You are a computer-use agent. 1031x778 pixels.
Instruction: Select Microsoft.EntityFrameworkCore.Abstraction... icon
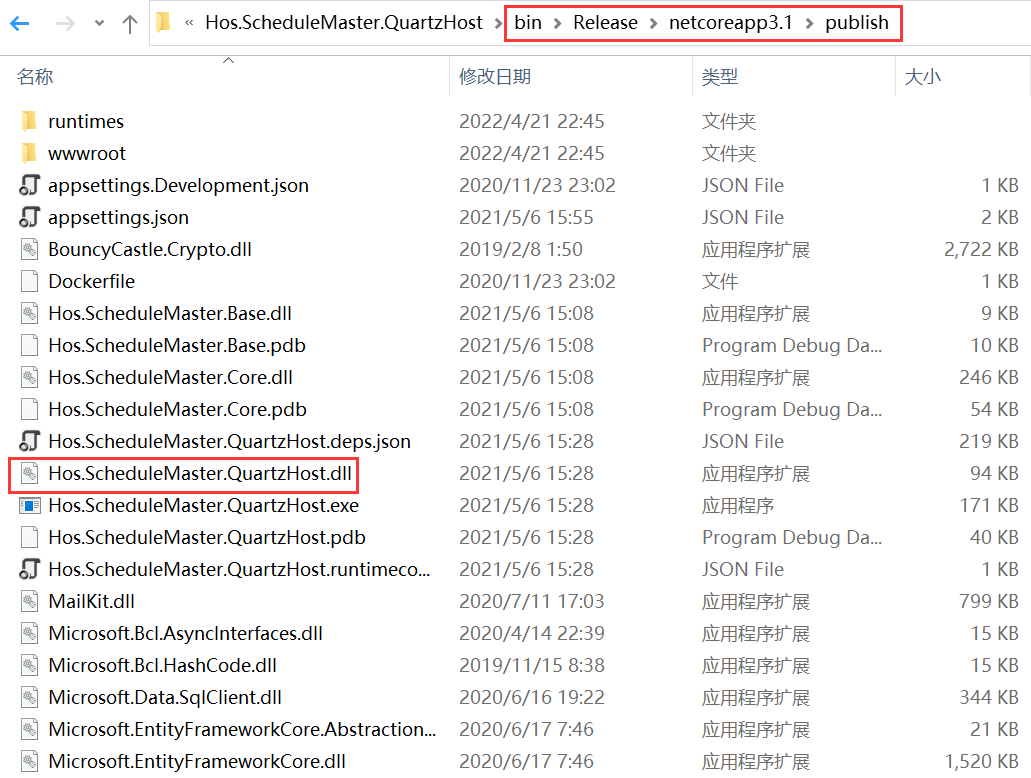point(30,729)
